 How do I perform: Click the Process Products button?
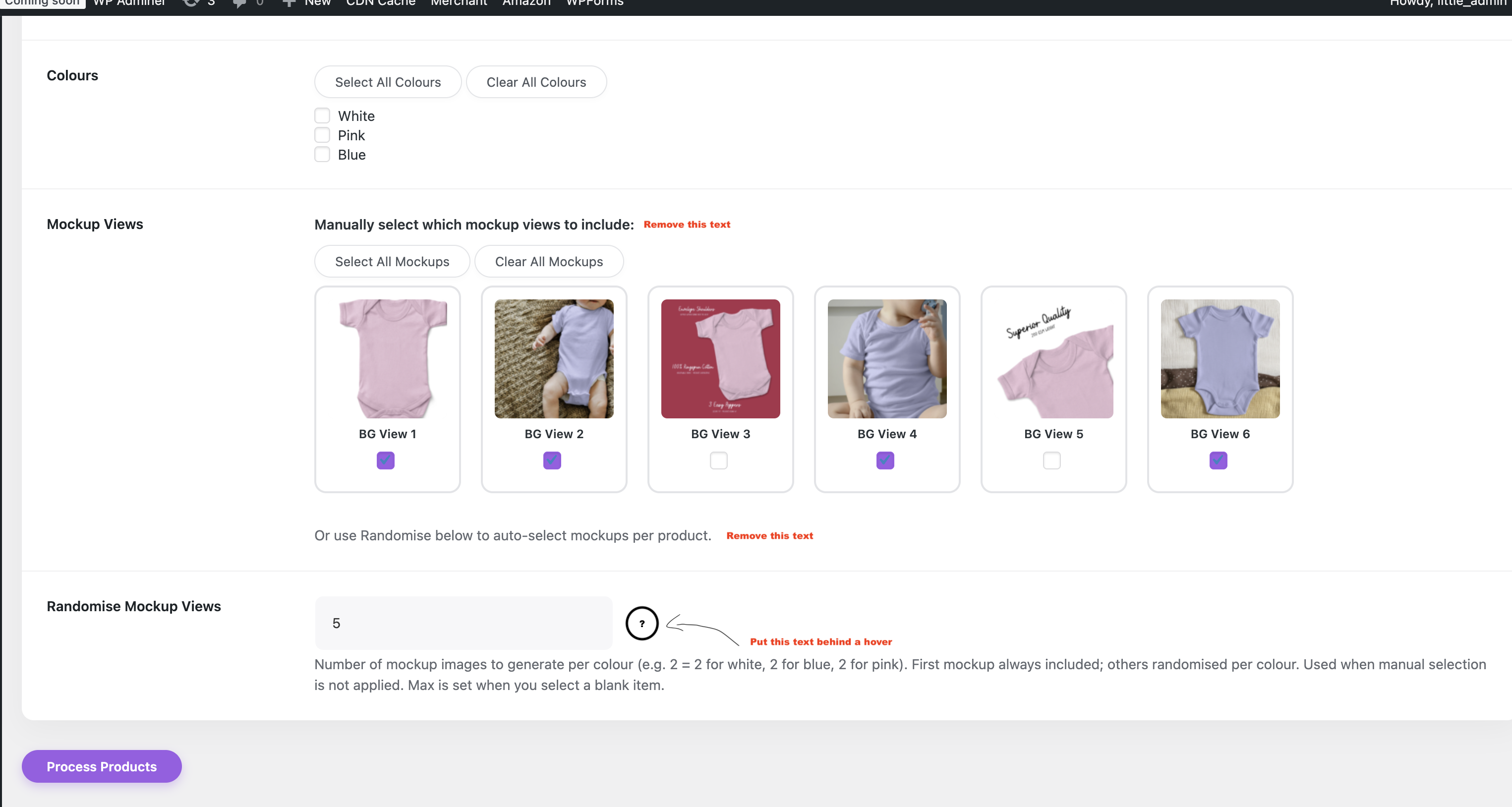tap(102, 766)
